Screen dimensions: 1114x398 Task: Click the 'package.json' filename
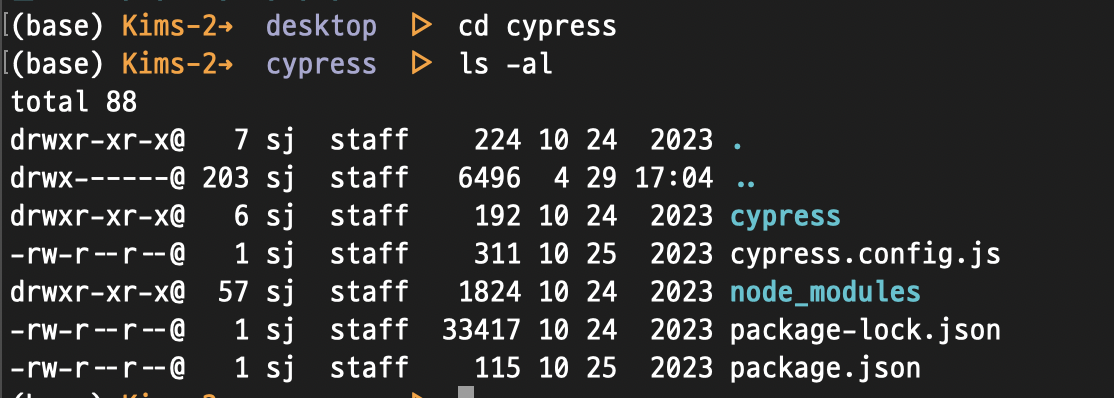[826, 368]
